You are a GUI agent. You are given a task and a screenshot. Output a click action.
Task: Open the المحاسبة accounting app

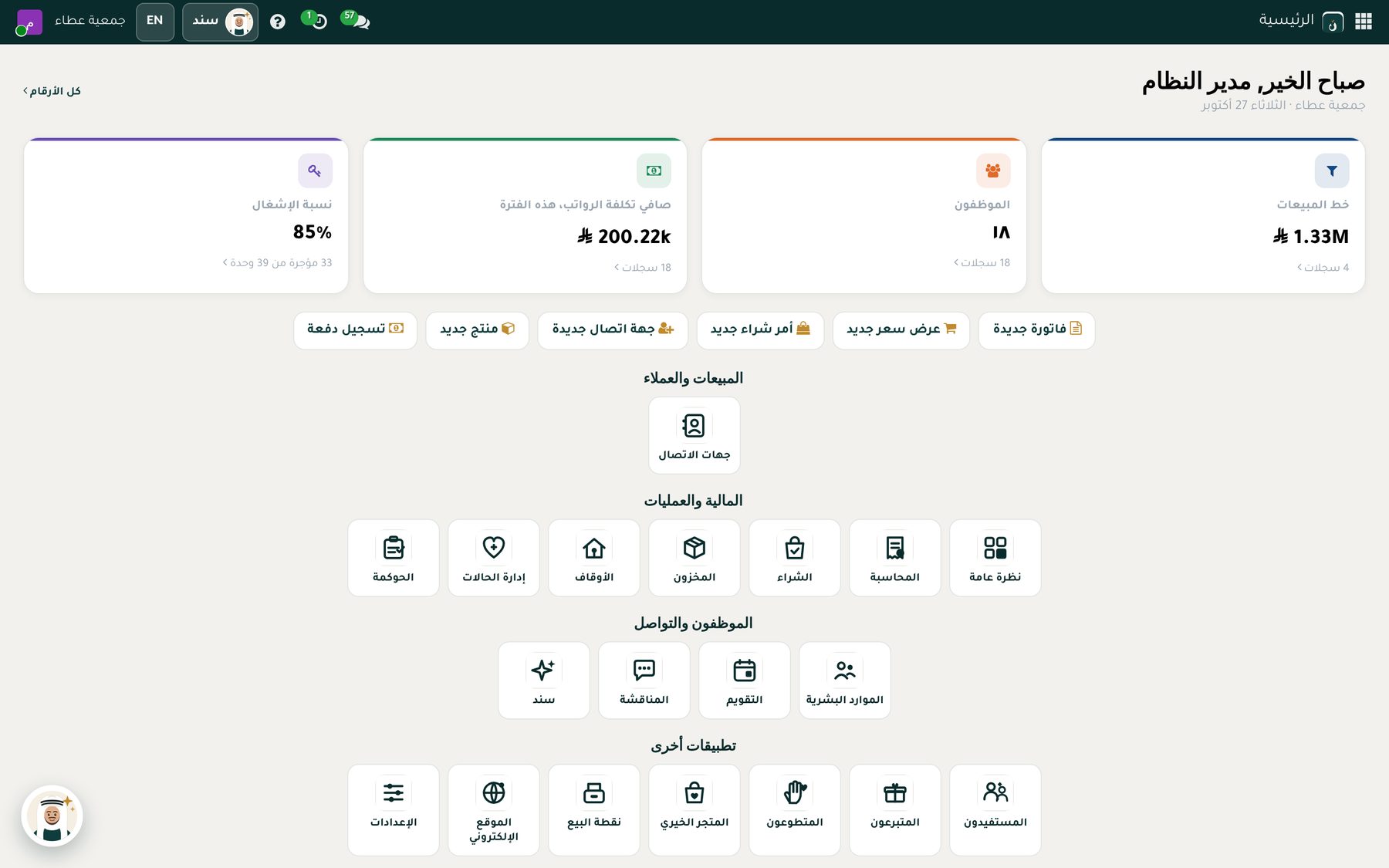pos(894,558)
